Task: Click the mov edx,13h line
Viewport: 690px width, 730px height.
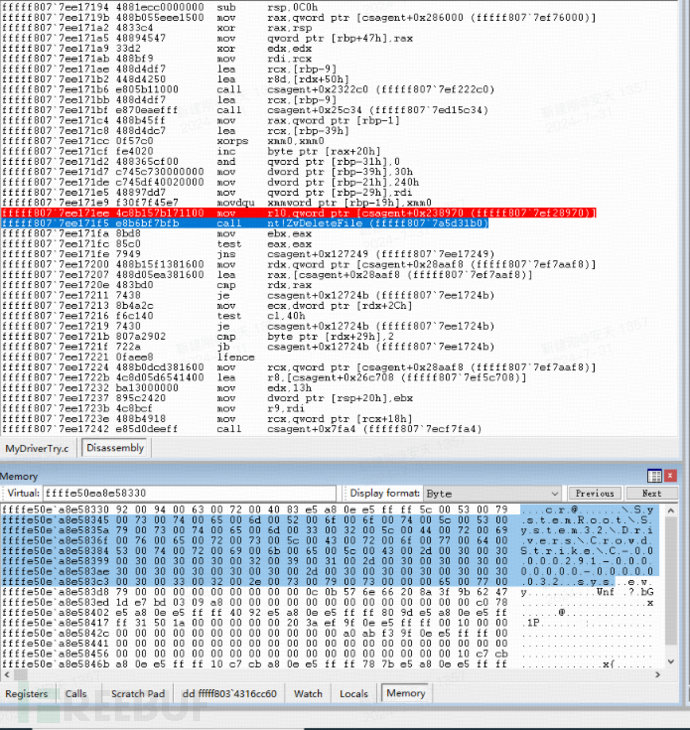Action: (x=156, y=388)
